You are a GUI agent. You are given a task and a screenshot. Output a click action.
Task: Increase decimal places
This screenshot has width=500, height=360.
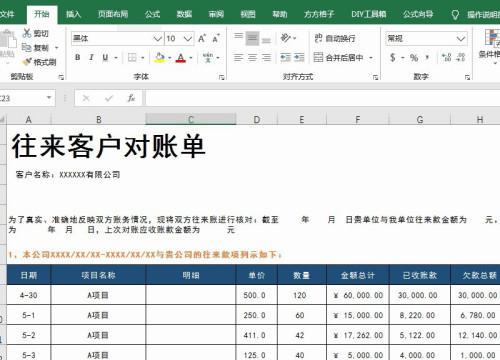coord(446,58)
